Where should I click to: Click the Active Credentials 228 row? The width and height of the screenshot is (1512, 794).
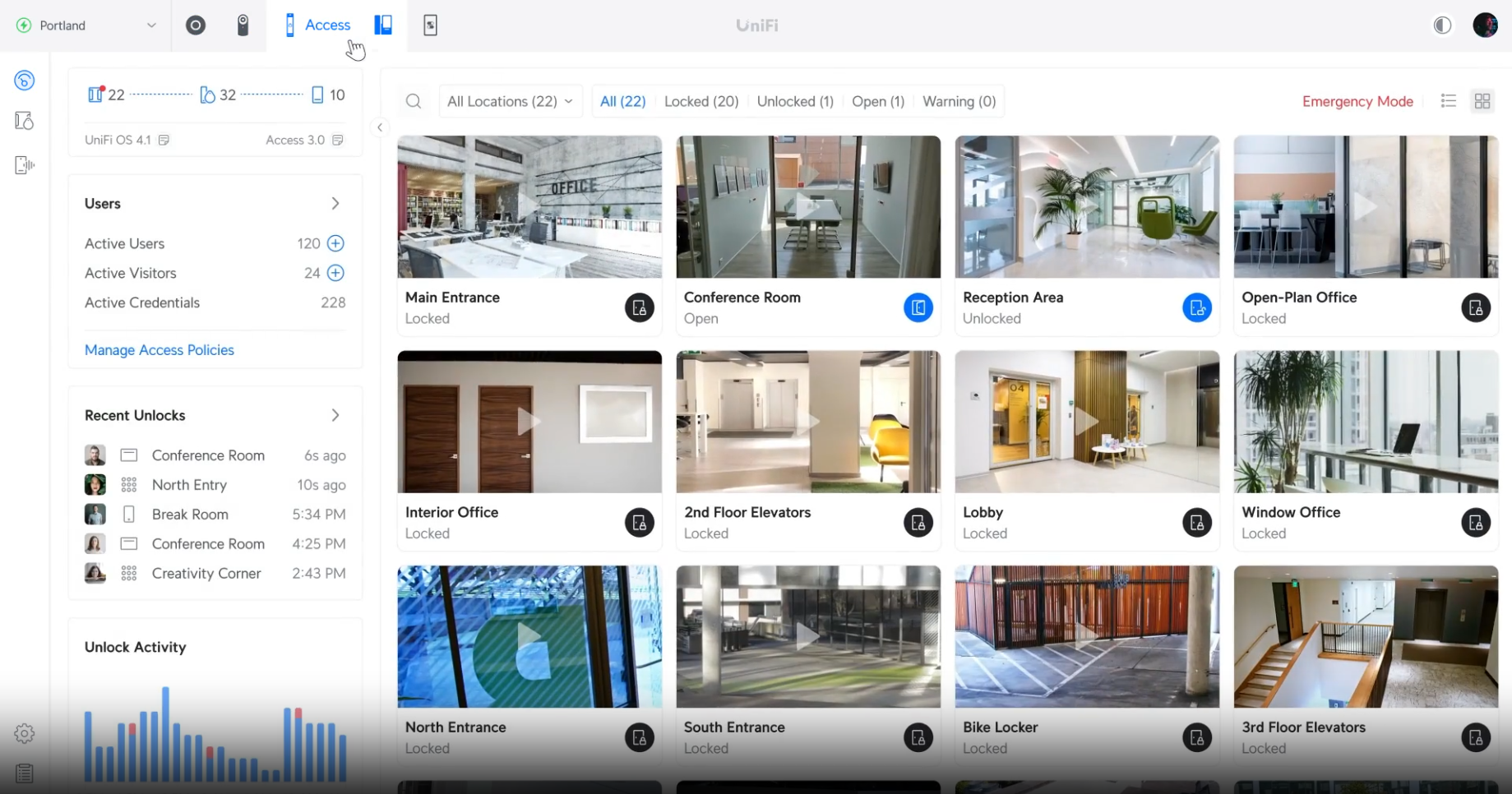(215, 302)
